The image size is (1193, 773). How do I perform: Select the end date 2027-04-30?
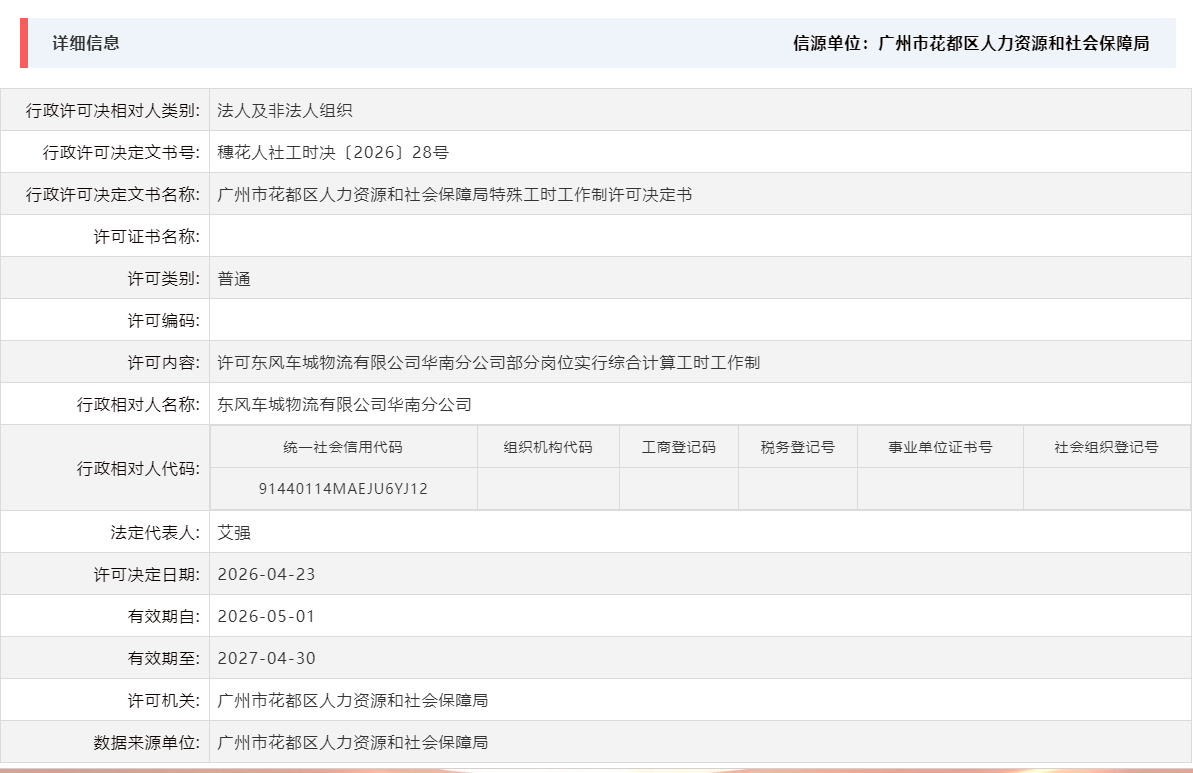coord(266,658)
